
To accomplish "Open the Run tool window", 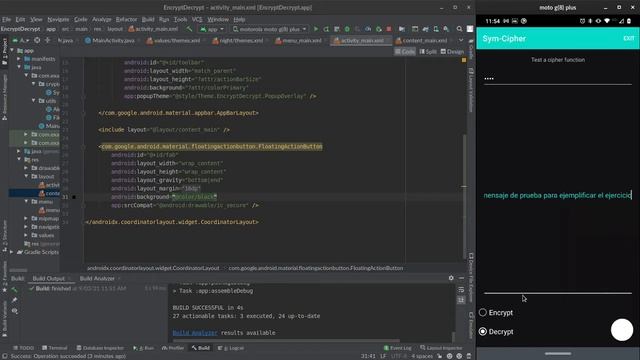I will (143, 348).
